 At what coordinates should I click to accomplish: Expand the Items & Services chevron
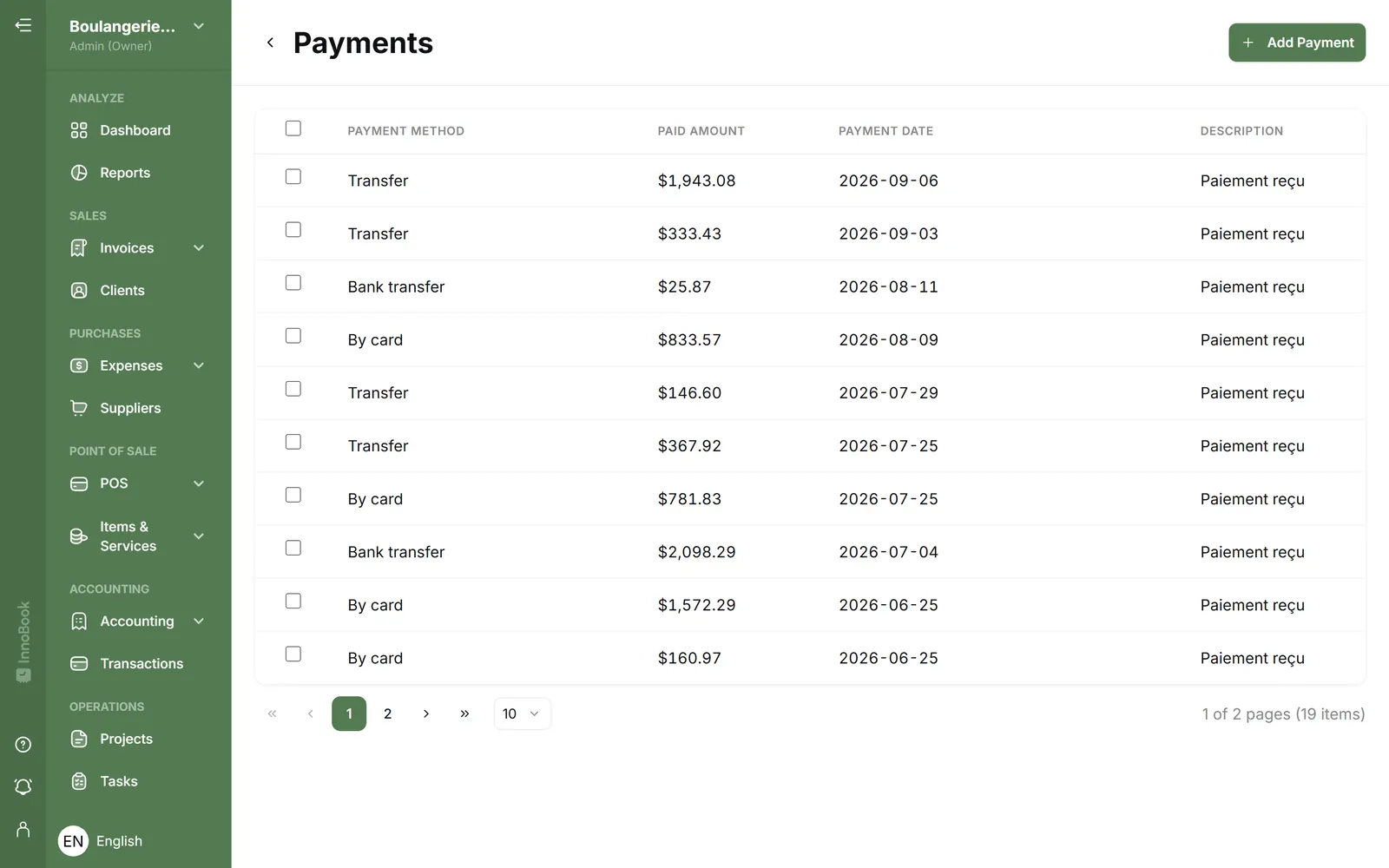[199, 536]
